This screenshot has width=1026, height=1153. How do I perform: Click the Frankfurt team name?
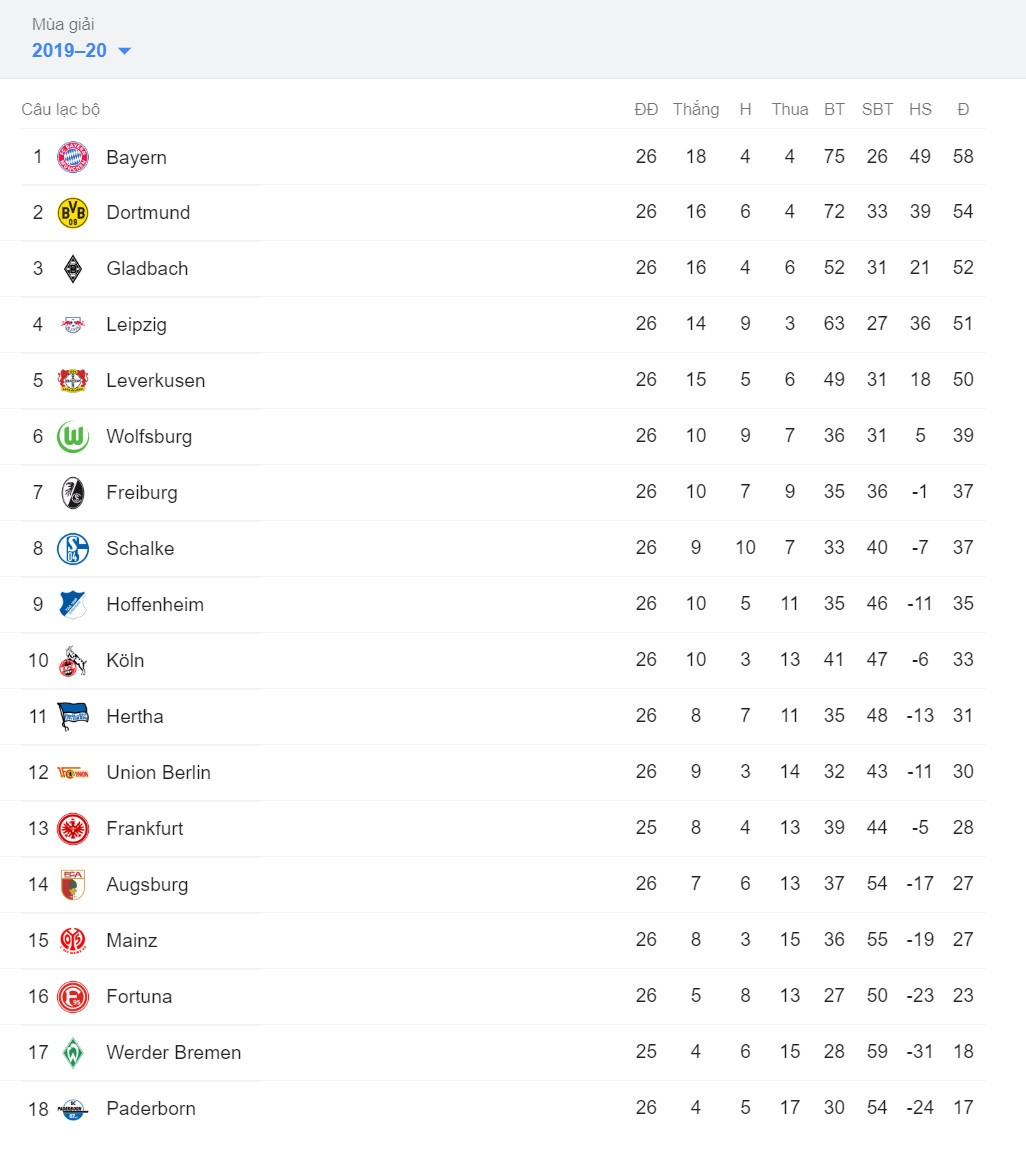145,828
